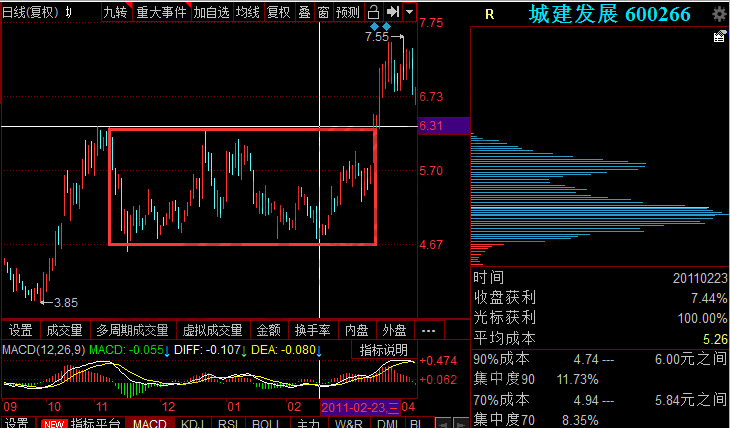Click the 指标说明 button
The image size is (730, 428).
tap(384, 349)
